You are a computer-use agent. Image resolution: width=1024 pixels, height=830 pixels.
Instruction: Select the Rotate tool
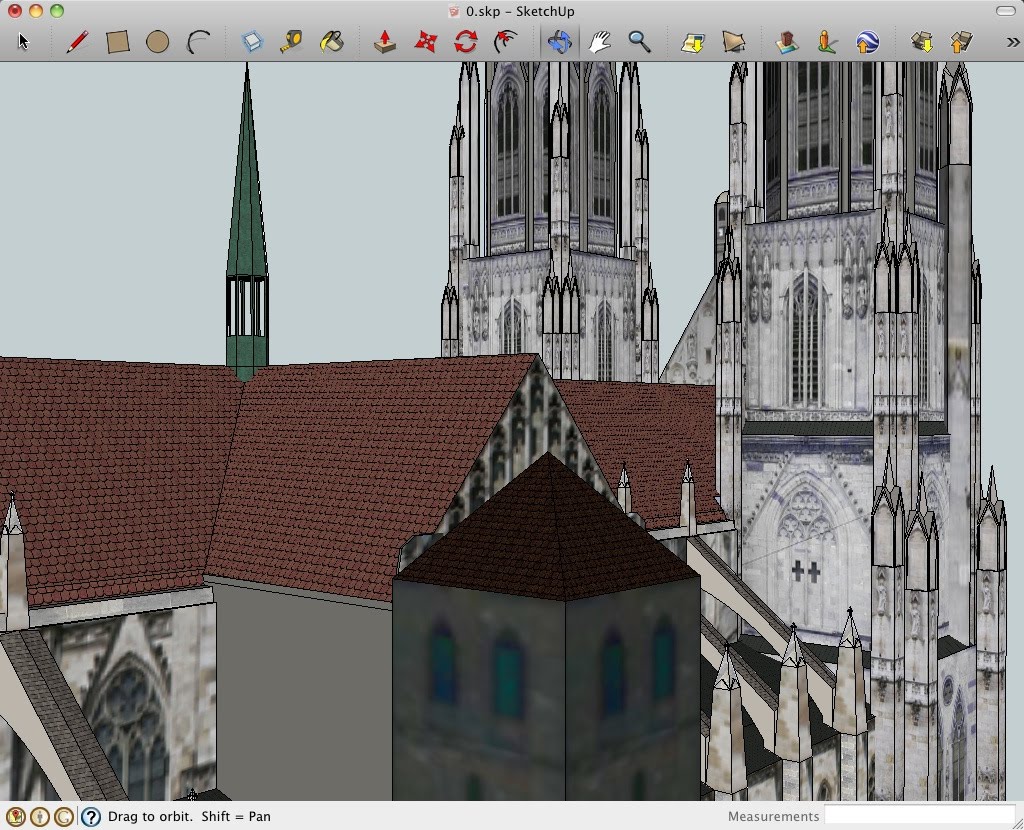click(x=466, y=42)
